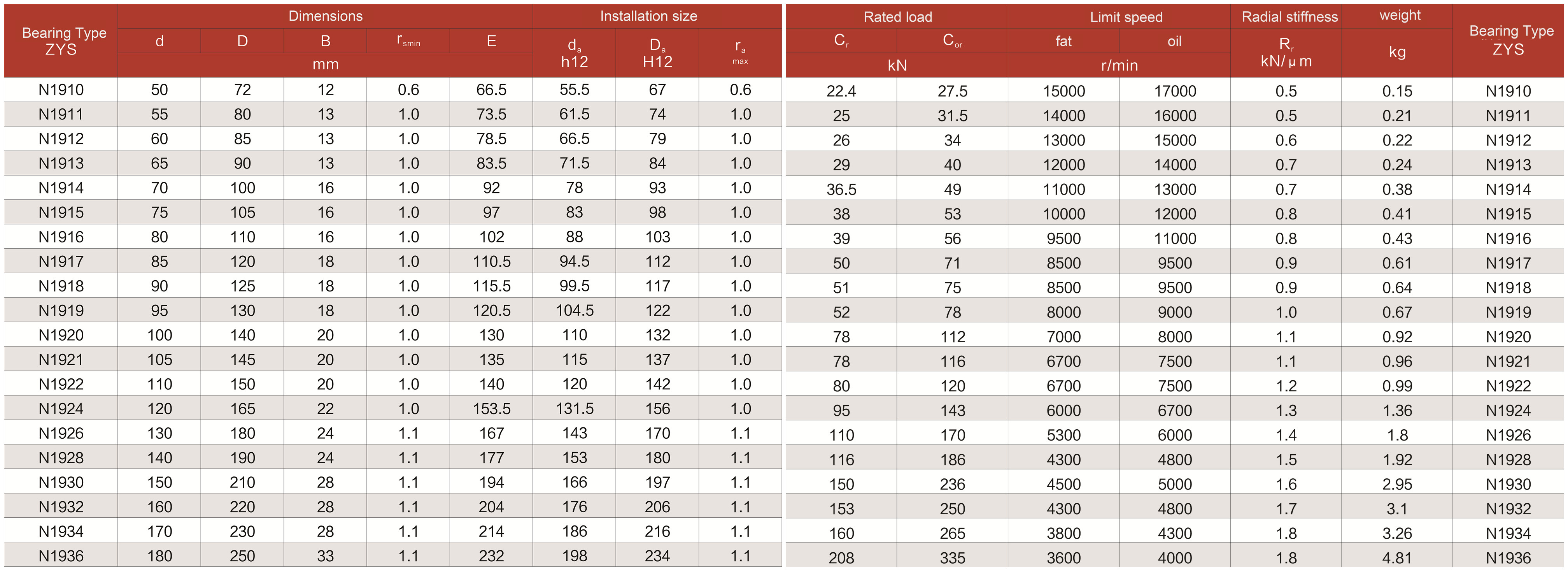Click the Installation size header cell
Viewport: 1568px width, 571px height.
[648, 16]
